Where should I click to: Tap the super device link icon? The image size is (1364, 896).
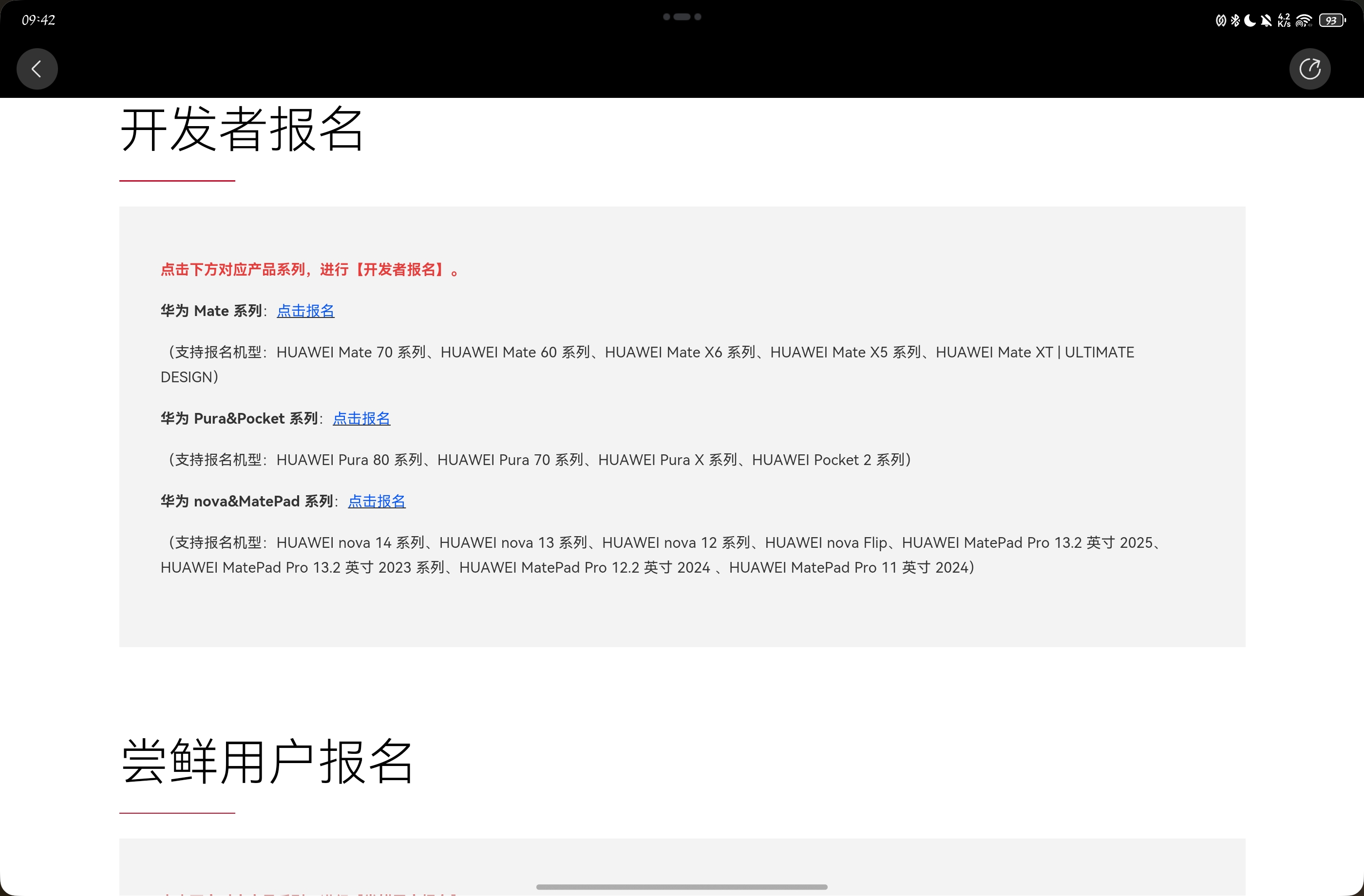1221,20
